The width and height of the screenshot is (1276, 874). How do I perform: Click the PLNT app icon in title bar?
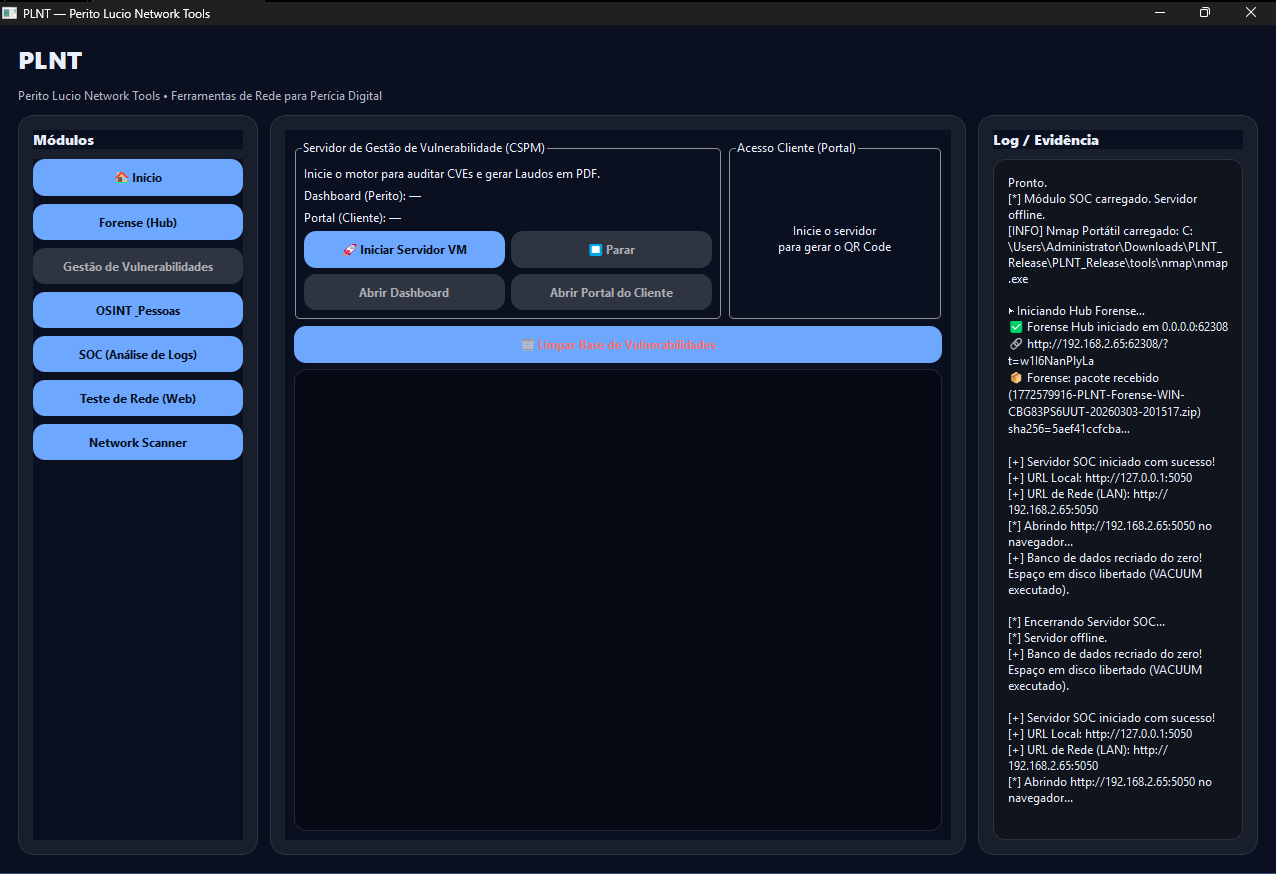[x=11, y=13]
